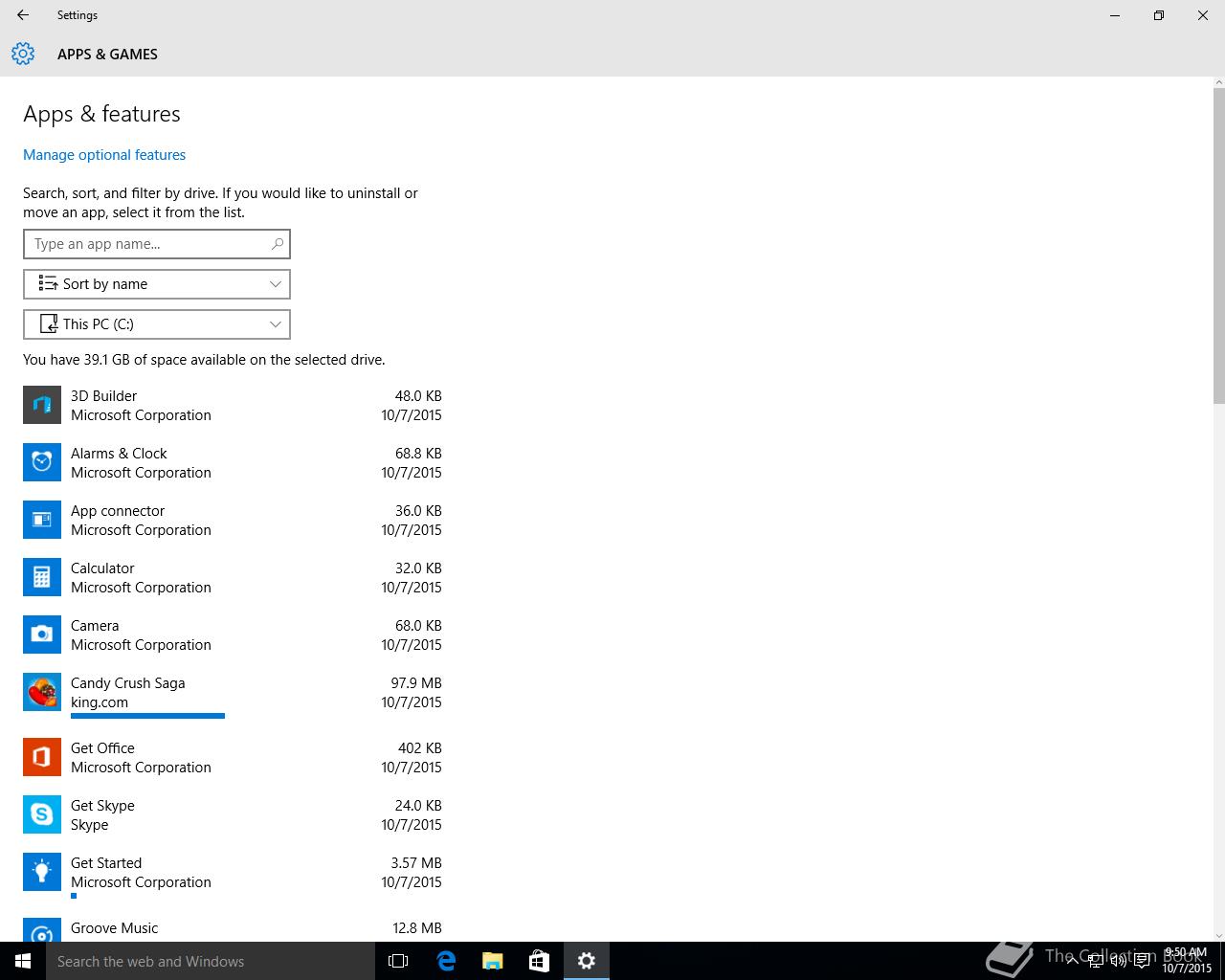The height and width of the screenshot is (980, 1225).
Task: Click the vertical scrollbar thumb
Action: (1218, 246)
